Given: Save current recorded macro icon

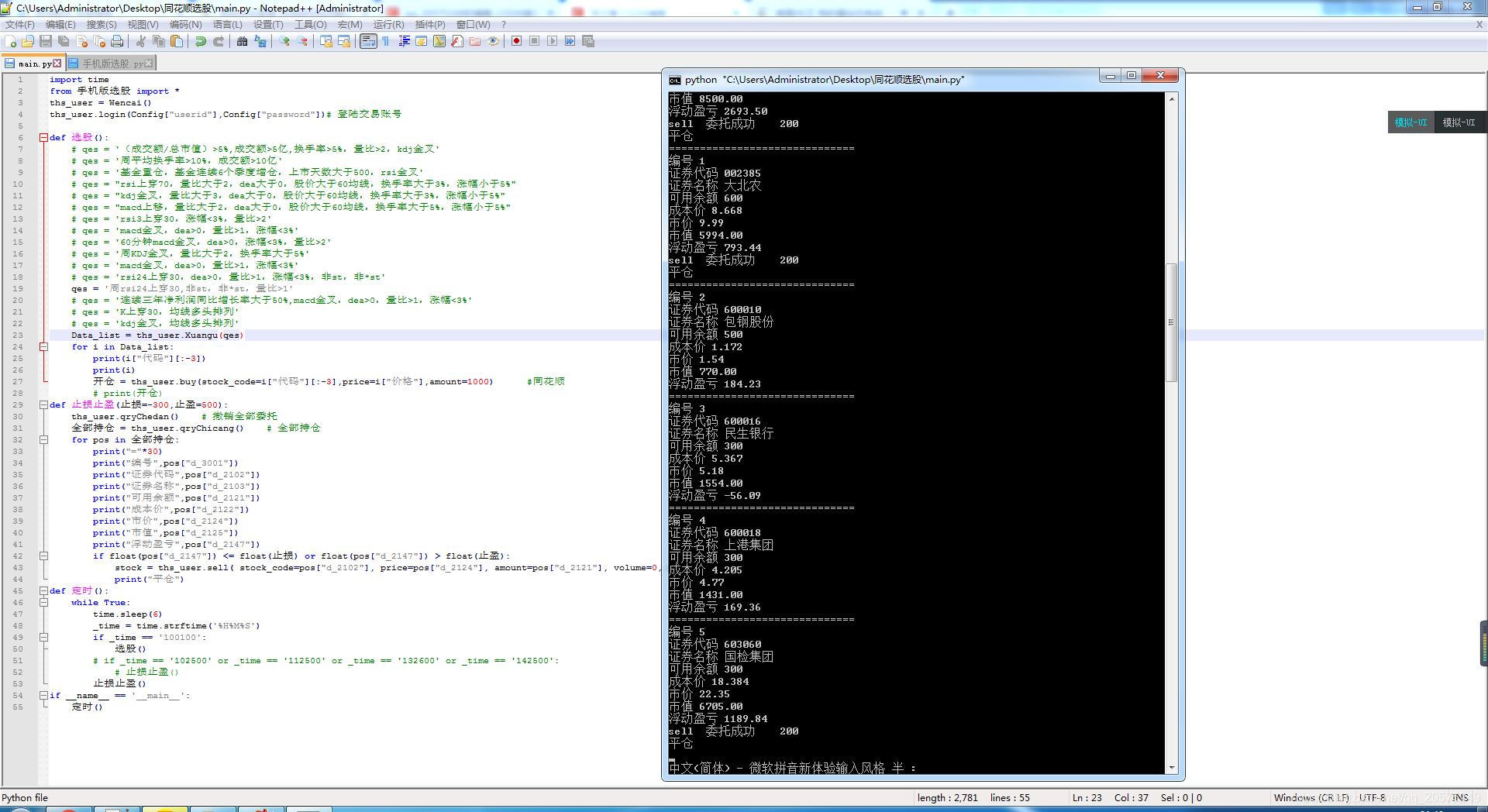Looking at the screenshot, I should pyautogui.click(x=587, y=41).
